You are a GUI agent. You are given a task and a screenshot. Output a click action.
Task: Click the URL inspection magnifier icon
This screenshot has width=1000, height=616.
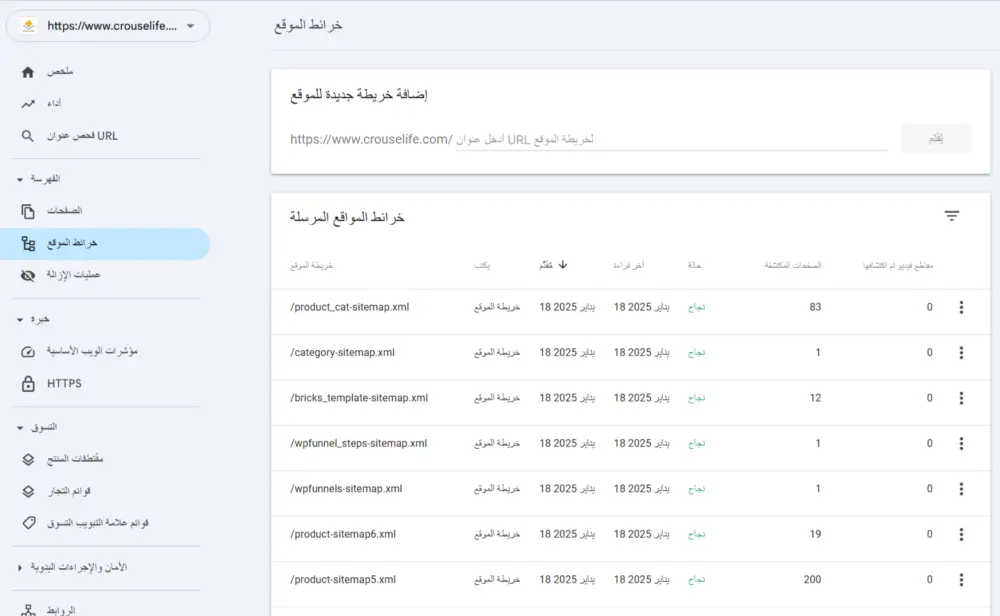coord(26,135)
